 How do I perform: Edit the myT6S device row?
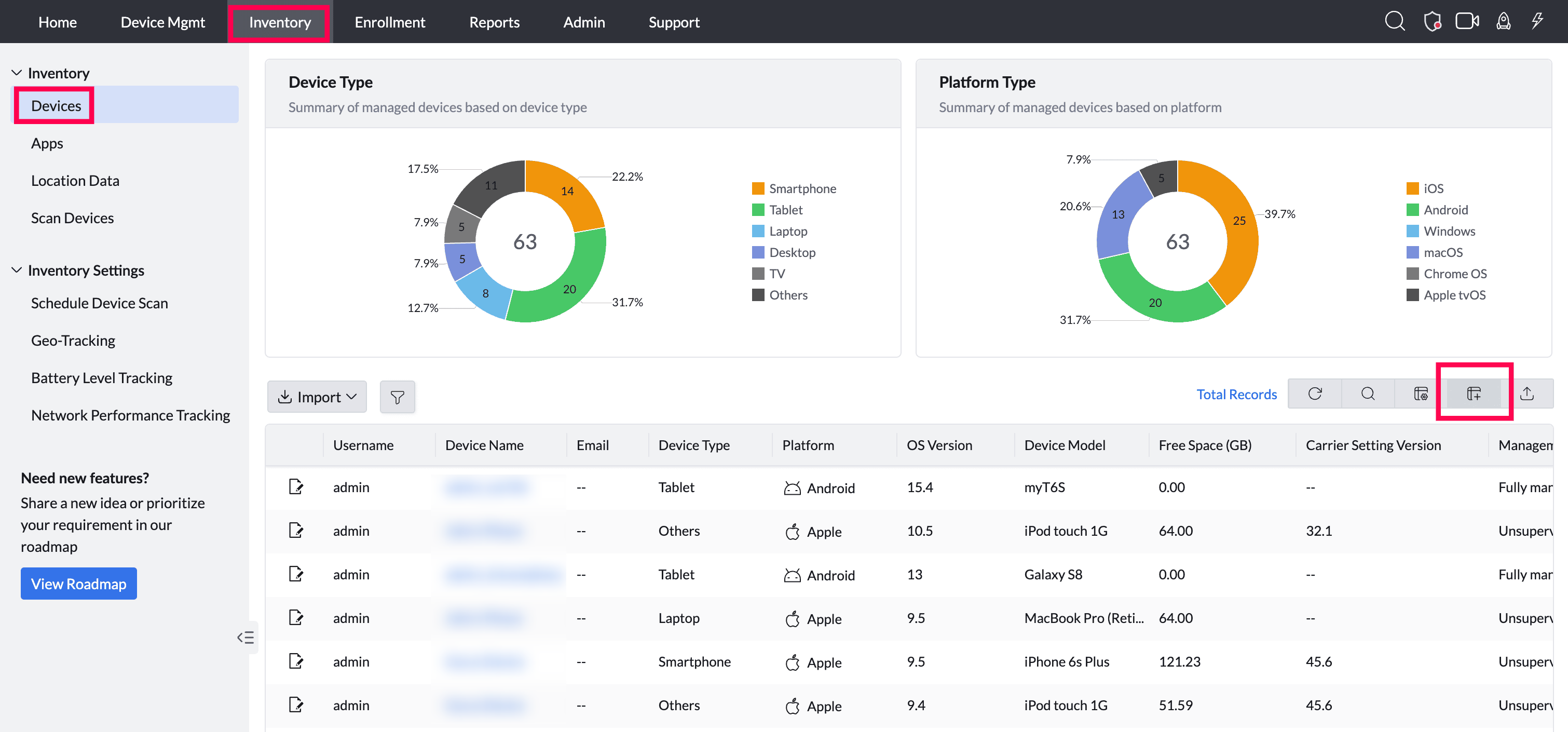tap(296, 487)
